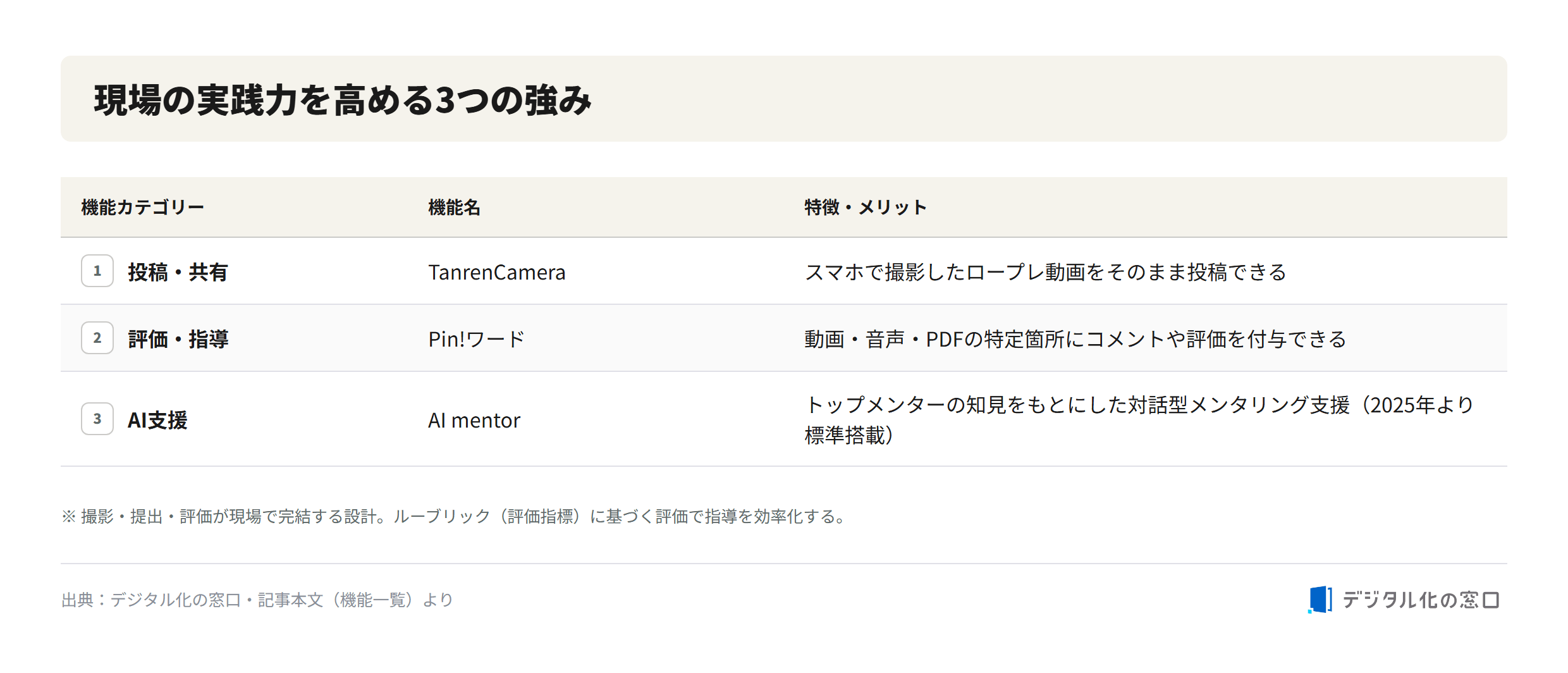Click the blue door logo icon
Viewport: 1568px width, 673px height.
coord(1320,599)
